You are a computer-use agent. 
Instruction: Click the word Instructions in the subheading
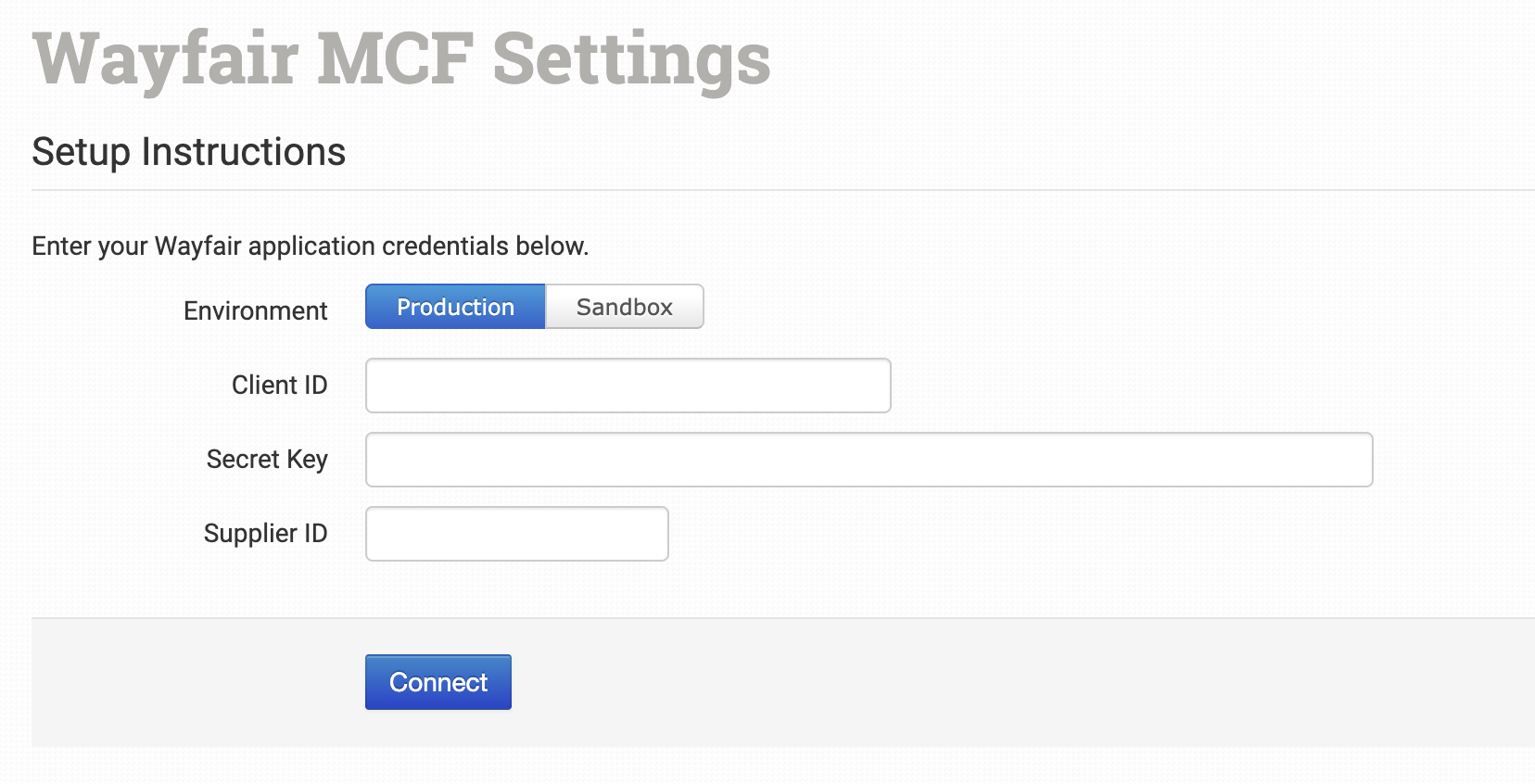pos(243,151)
